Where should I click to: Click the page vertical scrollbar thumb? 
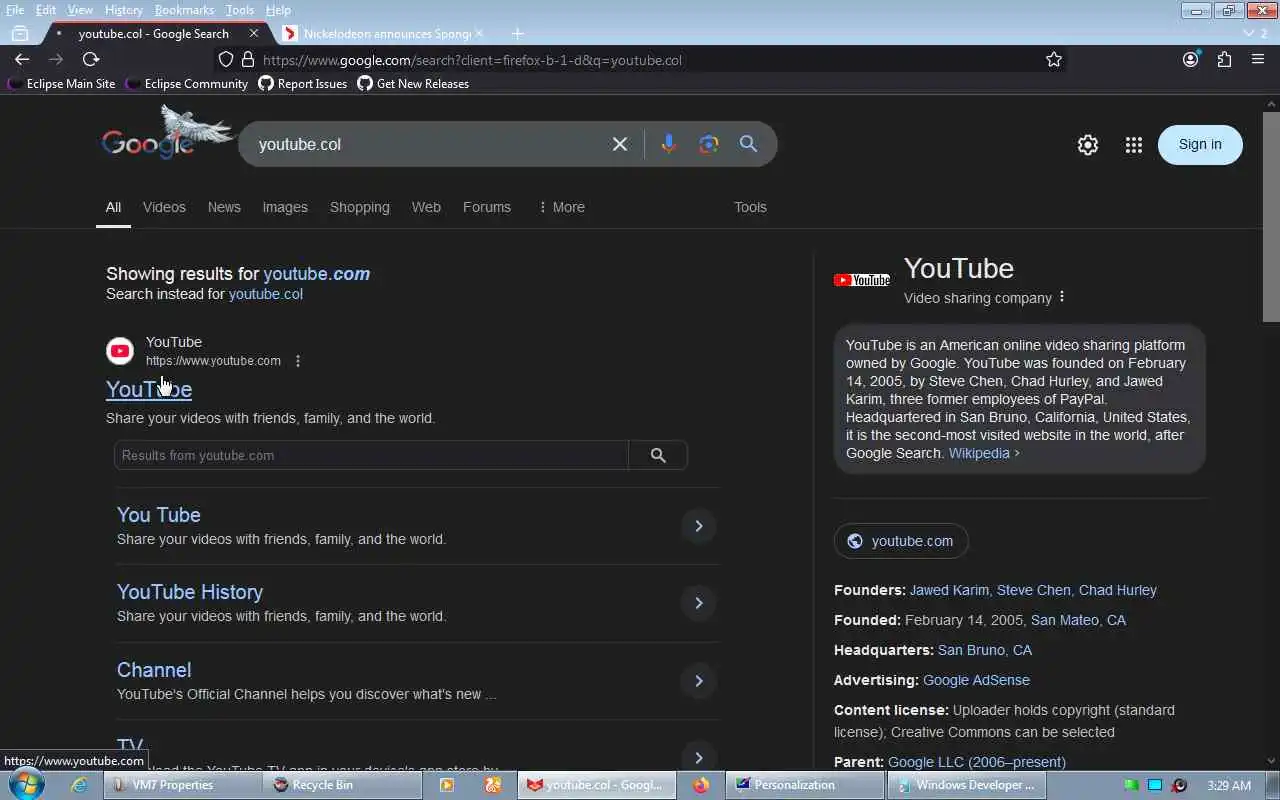(1271, 216)
